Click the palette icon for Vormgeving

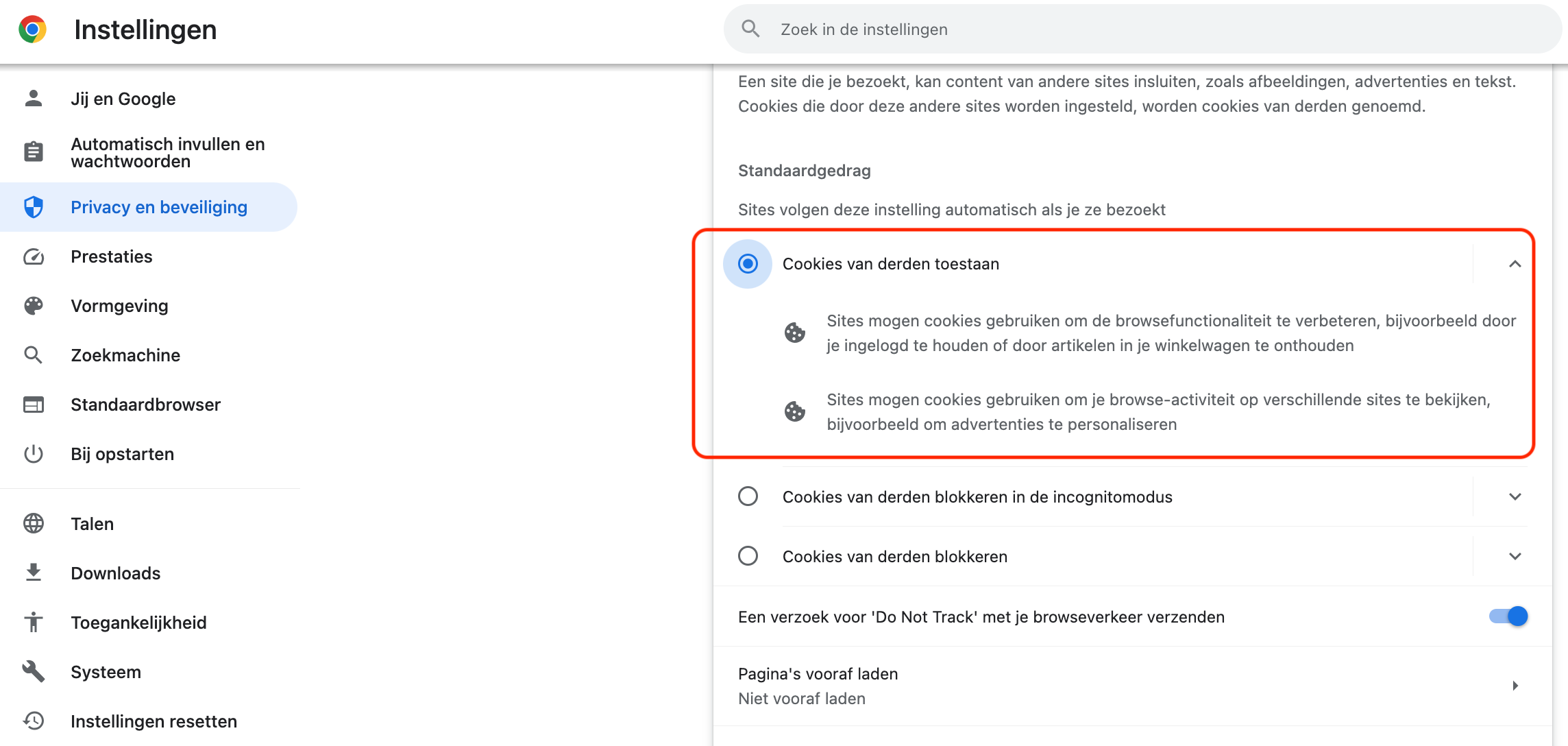coord(33,306)
